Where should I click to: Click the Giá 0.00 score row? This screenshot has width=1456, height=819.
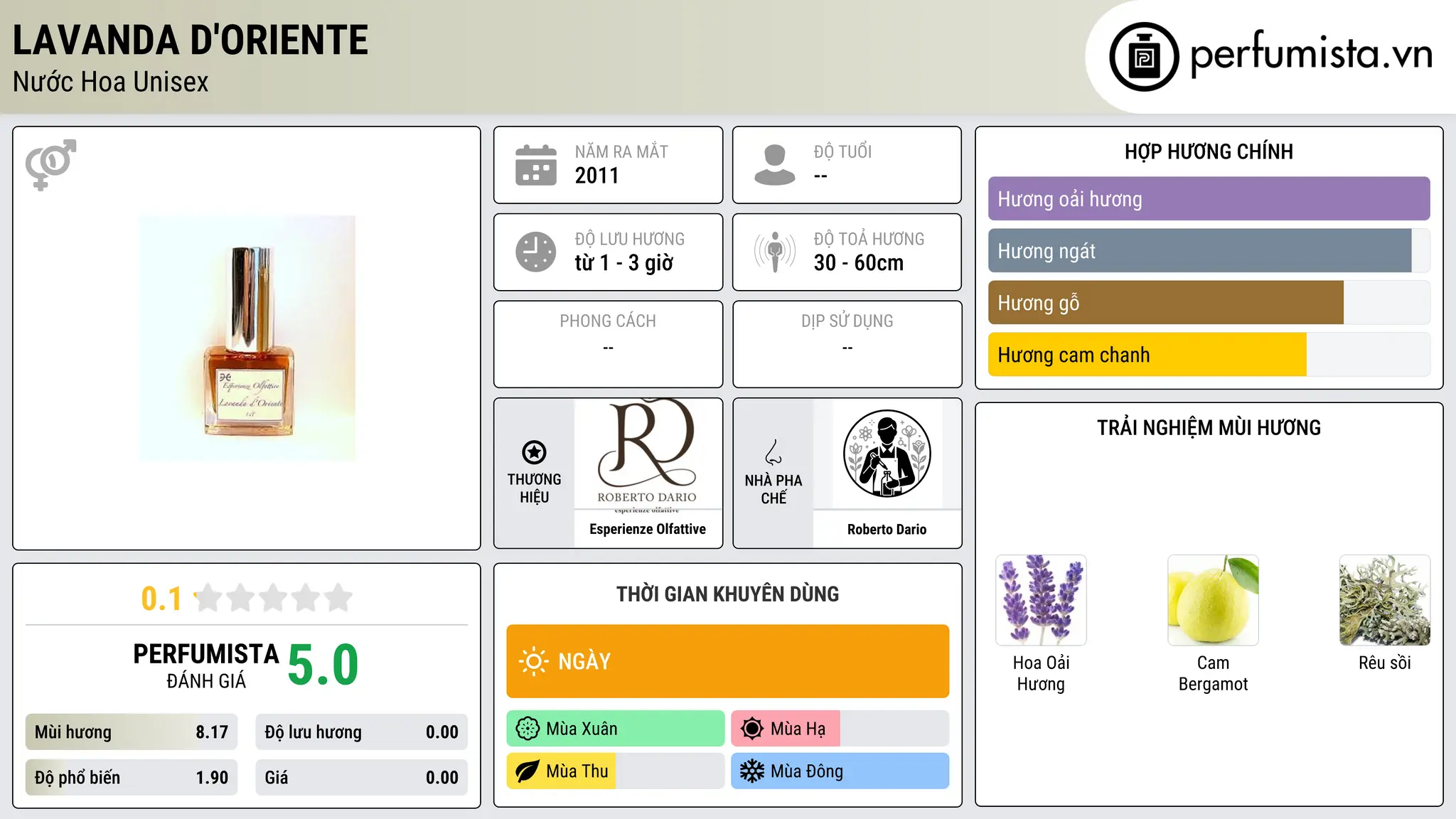click(x=362, y=778)
